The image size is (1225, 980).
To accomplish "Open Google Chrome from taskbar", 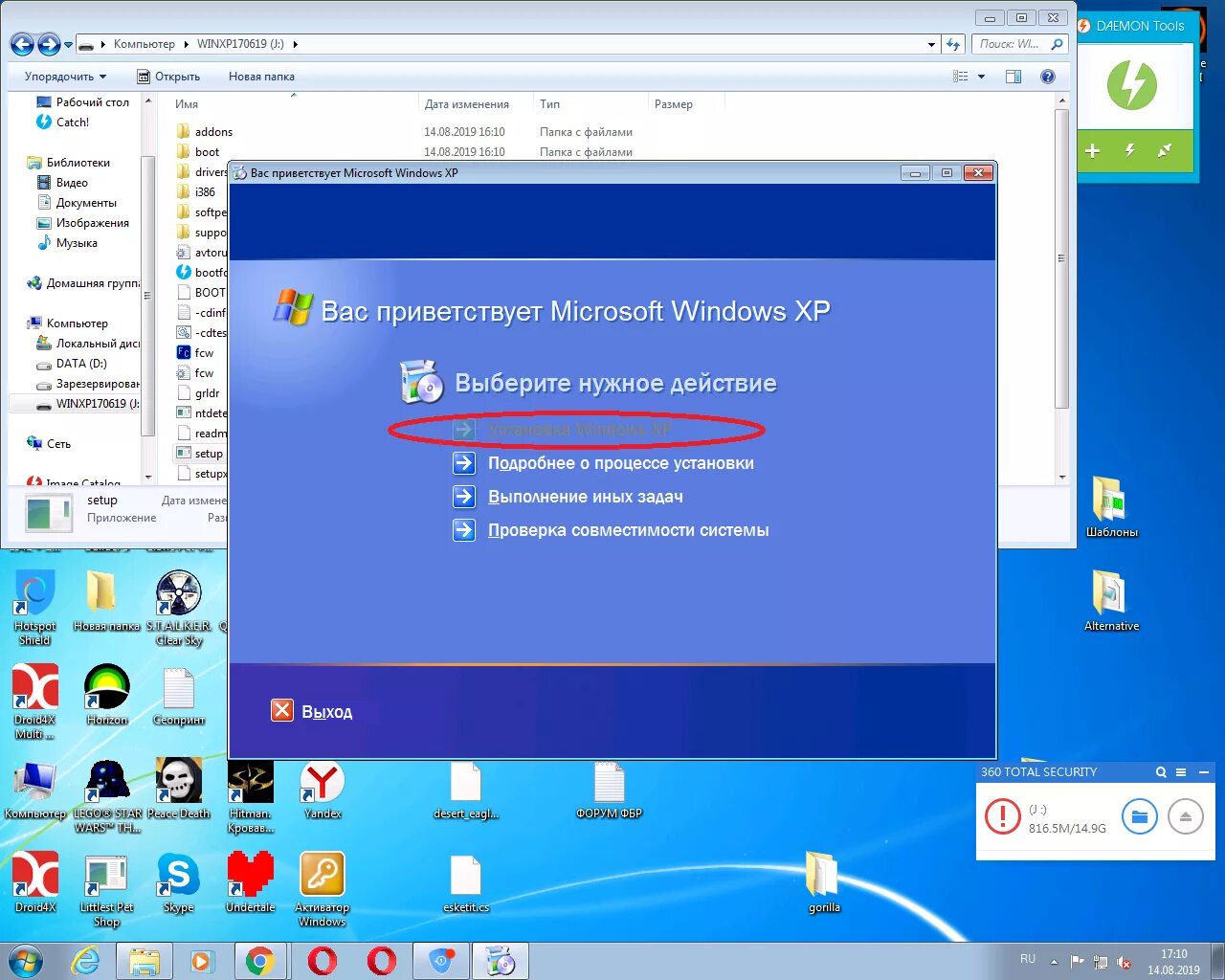I will coord(259,961).
